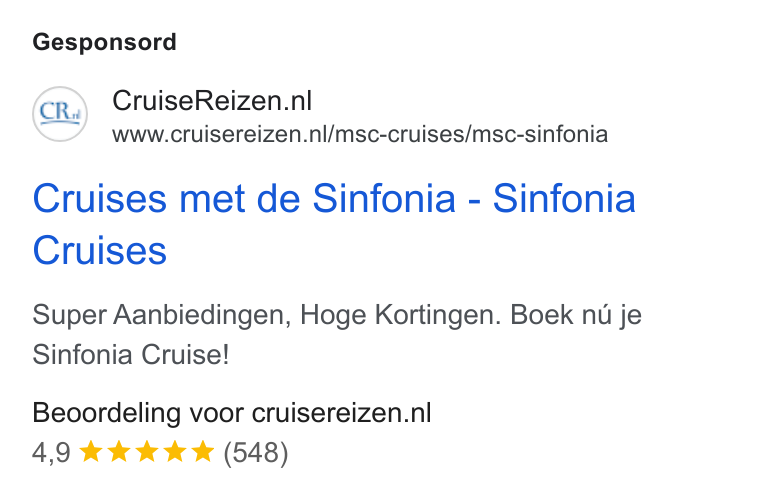
Task: Open the CruiseReizen.nl site name
Action: [x=212, y=101]
